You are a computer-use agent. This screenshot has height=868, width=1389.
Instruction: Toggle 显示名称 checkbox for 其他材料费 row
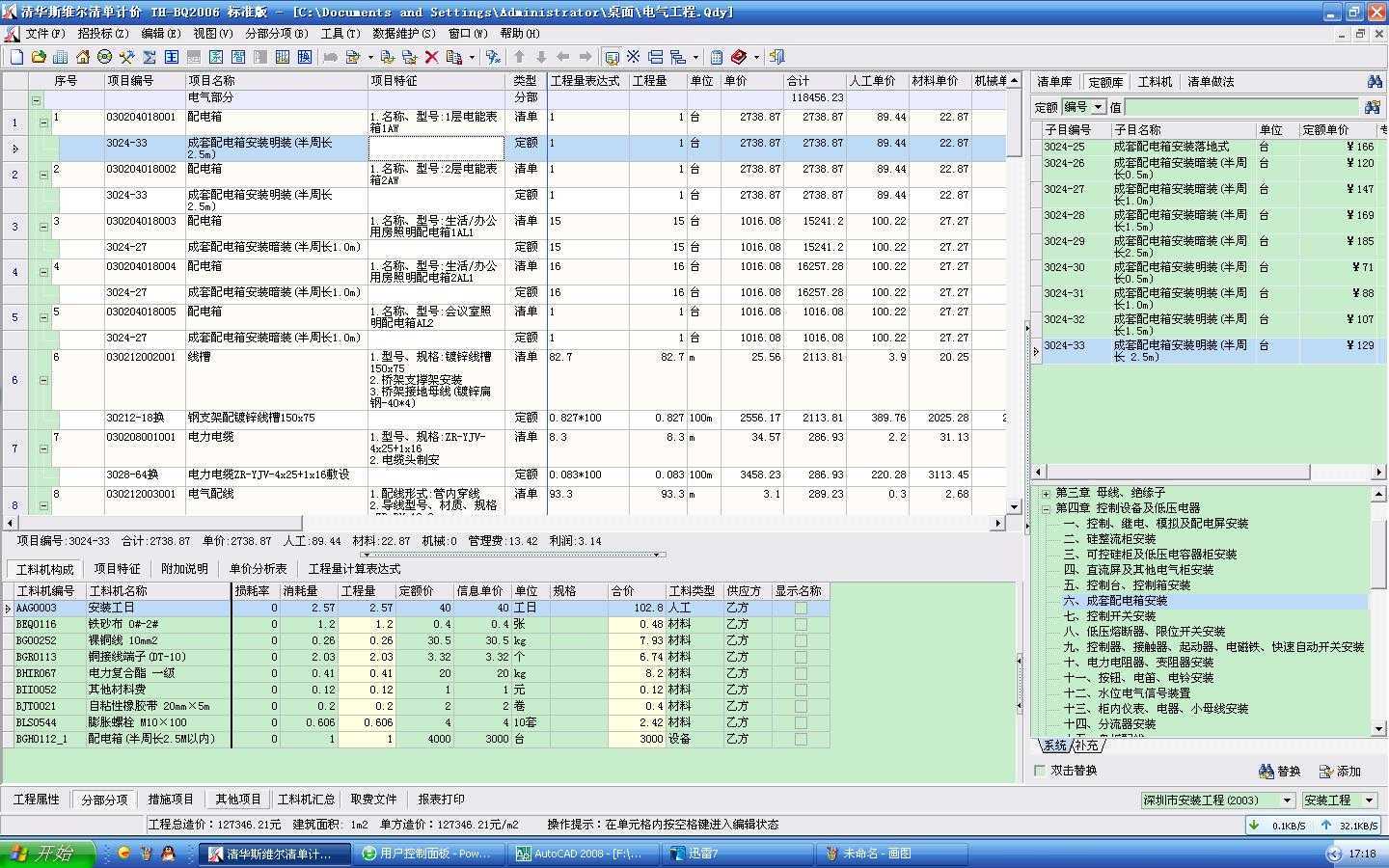[801, 690]
